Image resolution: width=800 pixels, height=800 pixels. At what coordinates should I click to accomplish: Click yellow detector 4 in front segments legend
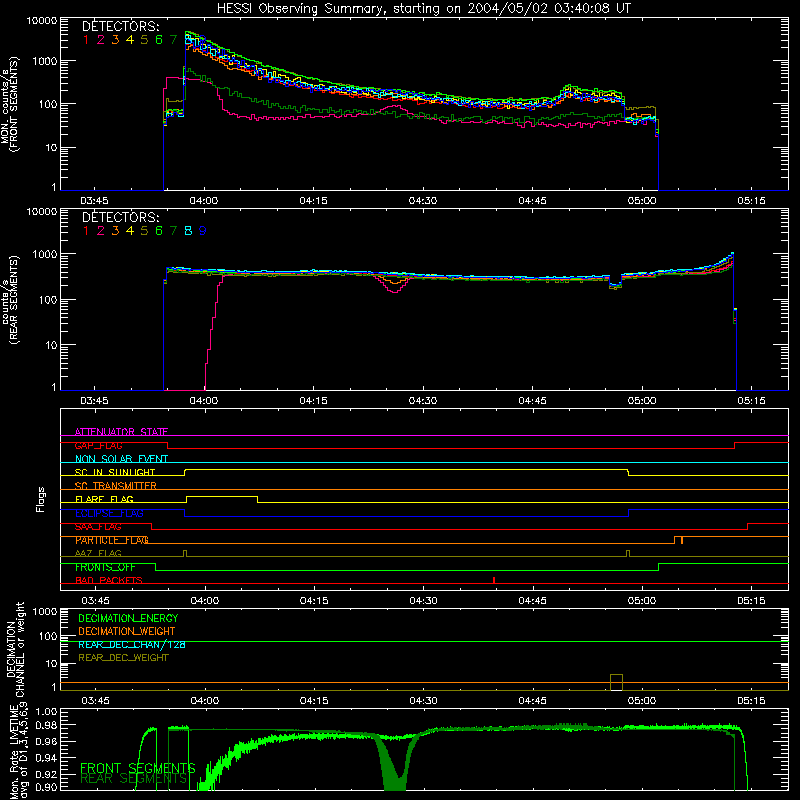click(130, 40)
